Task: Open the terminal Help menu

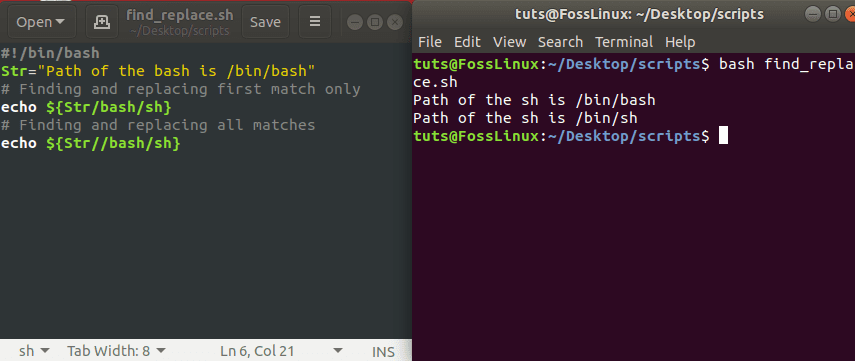Action: pos(680,42)
